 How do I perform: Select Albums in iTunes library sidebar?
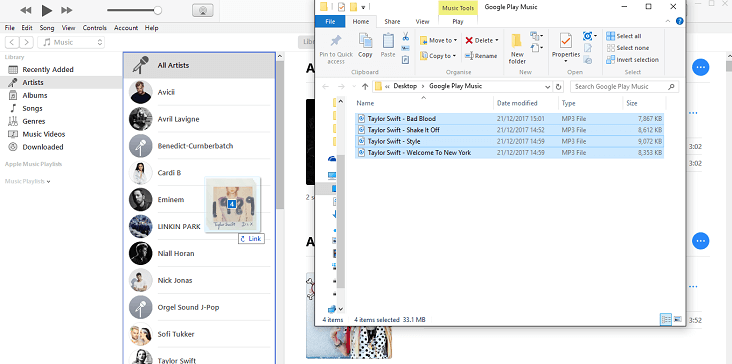tap(35, 95)
